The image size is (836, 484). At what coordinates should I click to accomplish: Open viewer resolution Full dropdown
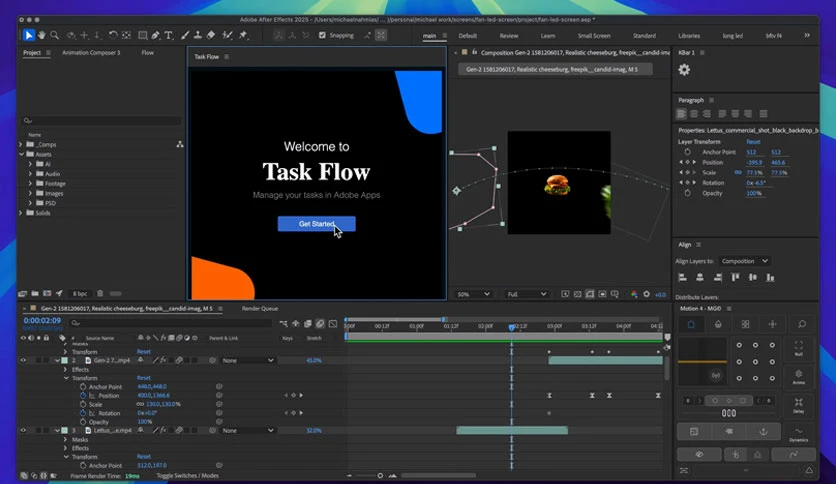(526, 294)
